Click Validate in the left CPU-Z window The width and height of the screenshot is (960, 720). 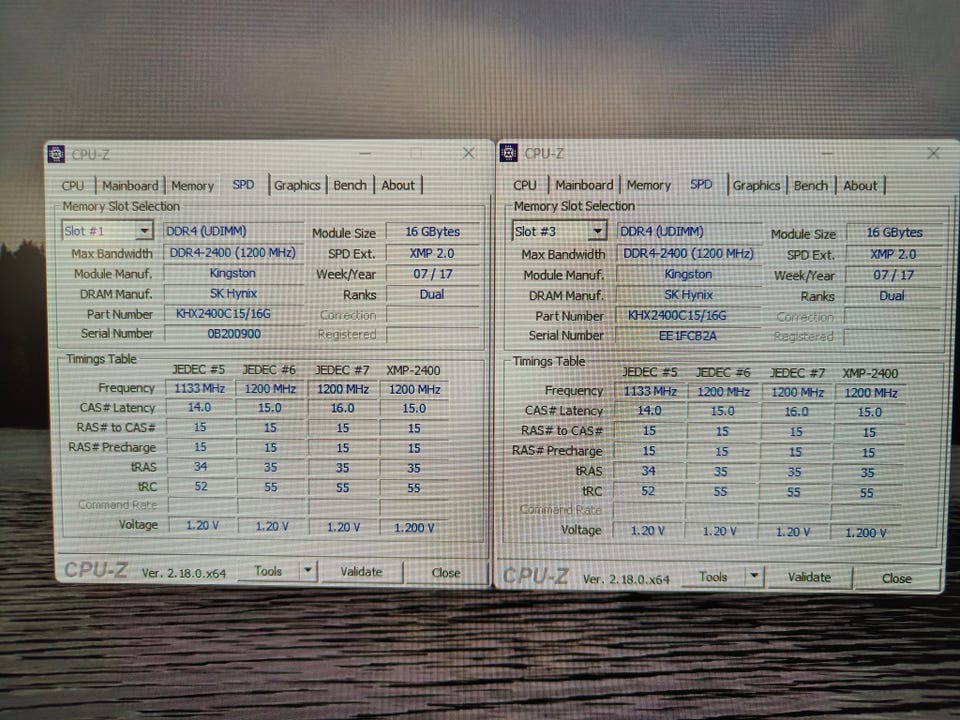tap(361, 572)
